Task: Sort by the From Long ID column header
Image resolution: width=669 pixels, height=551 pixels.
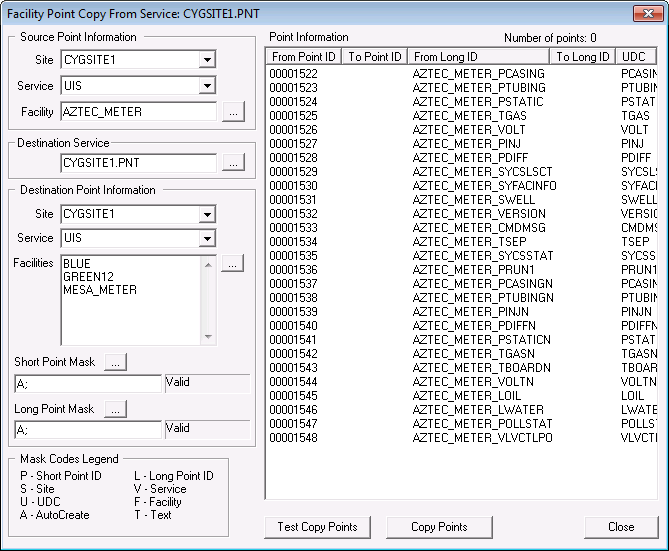Action: click(478, 57)
